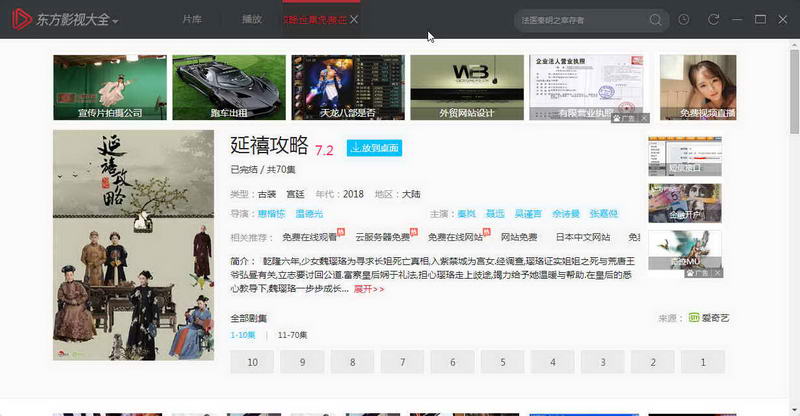Play episode 10
Viewport: 800px width, 416px height.
[252, 362]
